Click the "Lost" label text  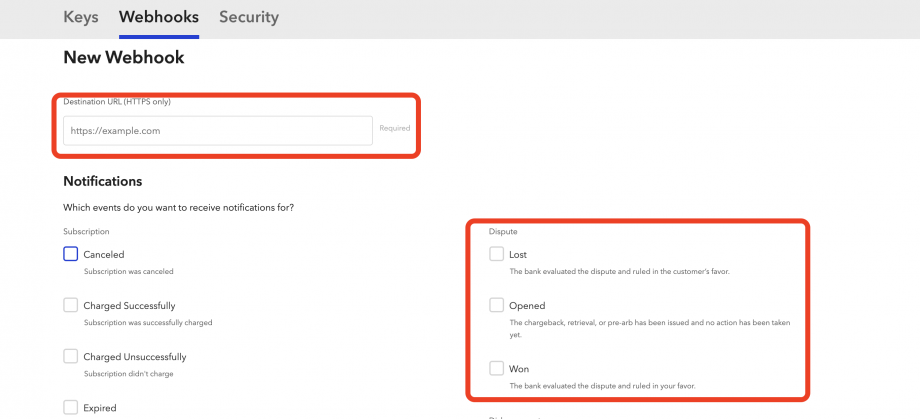tap(518, 255)
